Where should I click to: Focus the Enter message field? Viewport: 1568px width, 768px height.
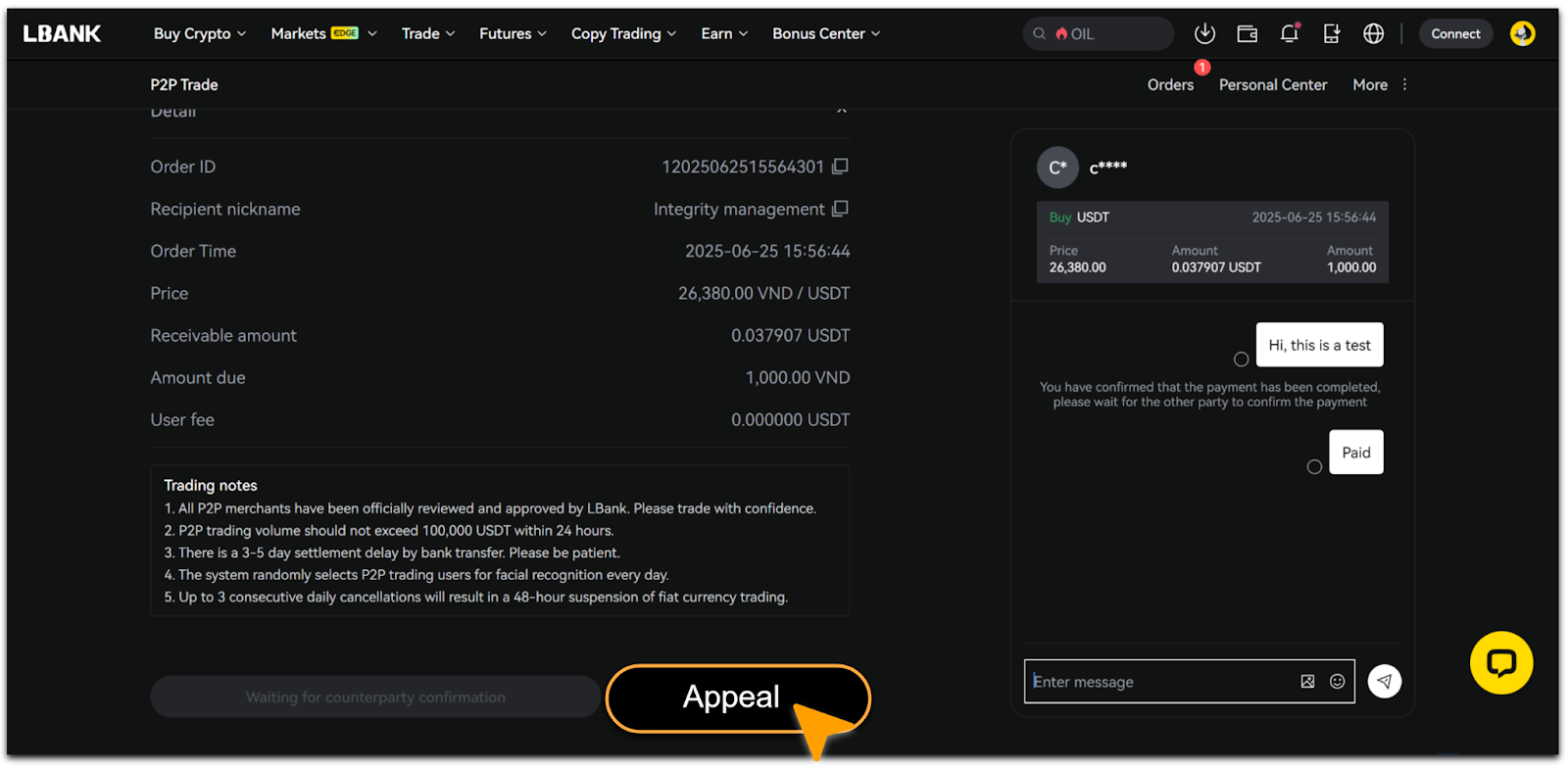(1161, 681)
